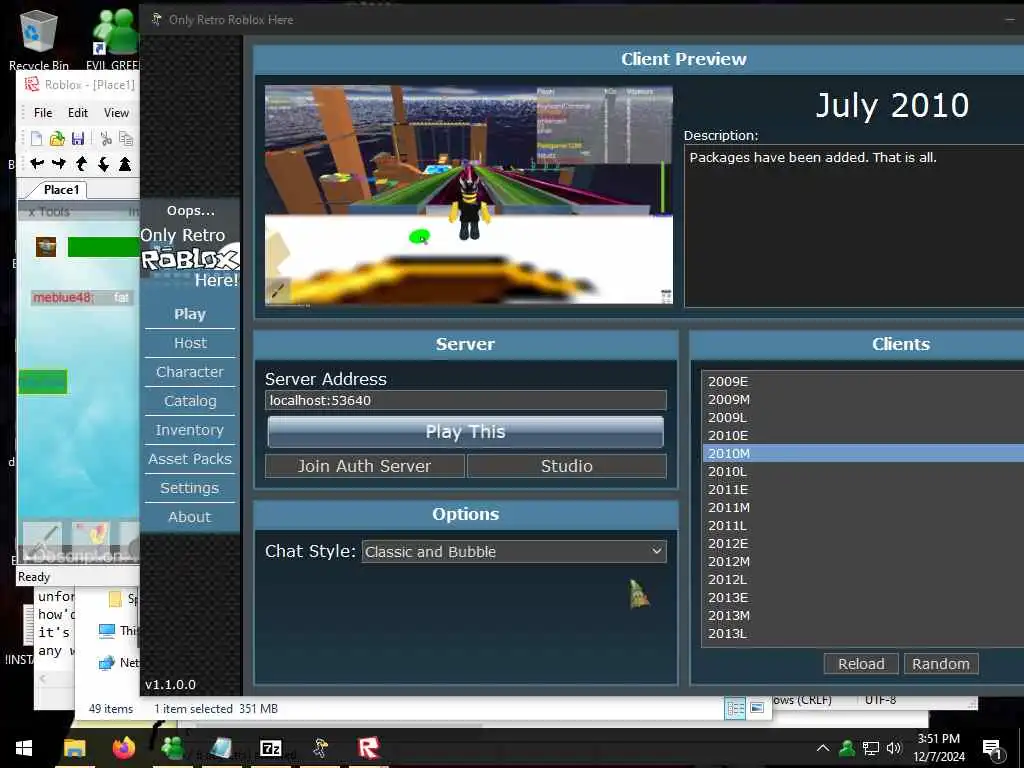Select the Place1 tab in Roblox
Viewport: 1024px width, 768px height.
tap(61, 189)
